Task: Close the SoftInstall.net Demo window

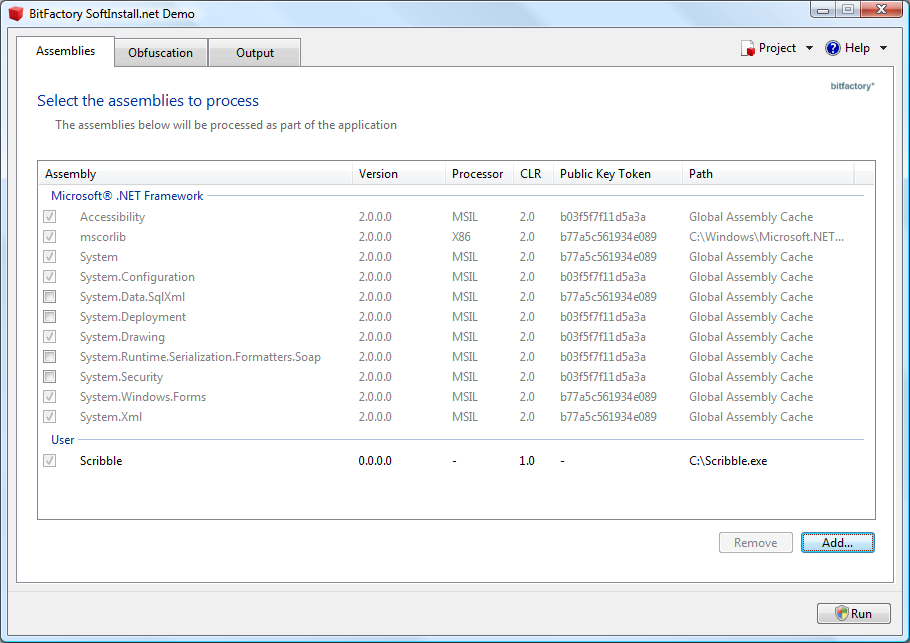Action: click(x=882, y=9)
